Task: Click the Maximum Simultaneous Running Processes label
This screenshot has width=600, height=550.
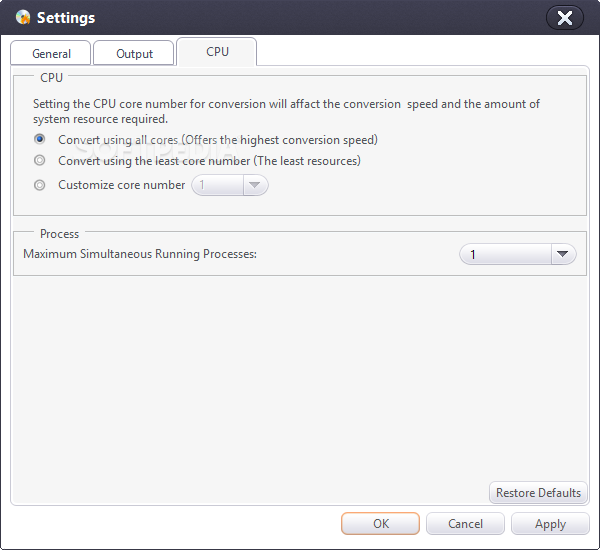Action: tap(140, 254)
